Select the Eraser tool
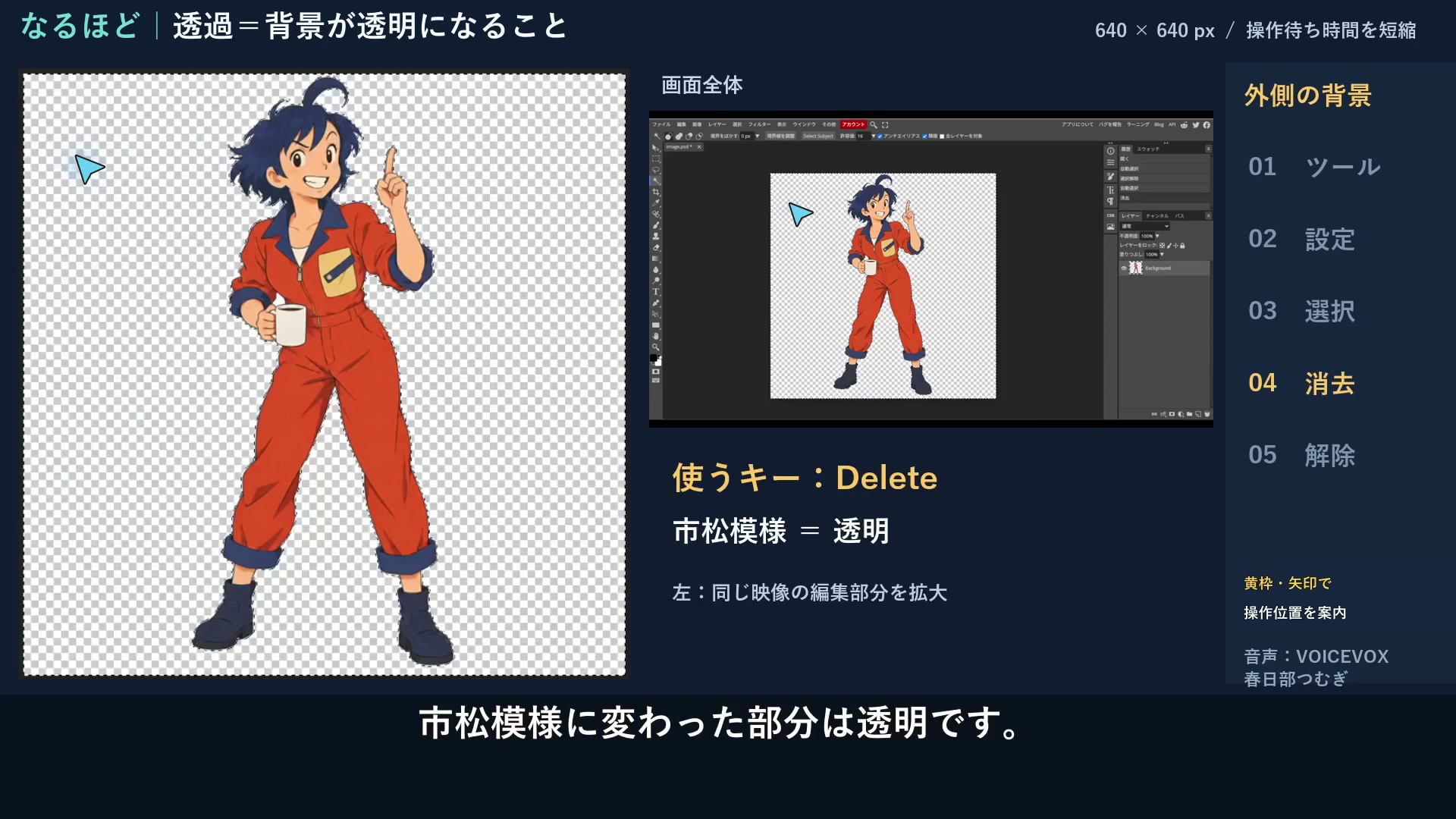This screenshot has width=1456, height=819. point(656,247)
